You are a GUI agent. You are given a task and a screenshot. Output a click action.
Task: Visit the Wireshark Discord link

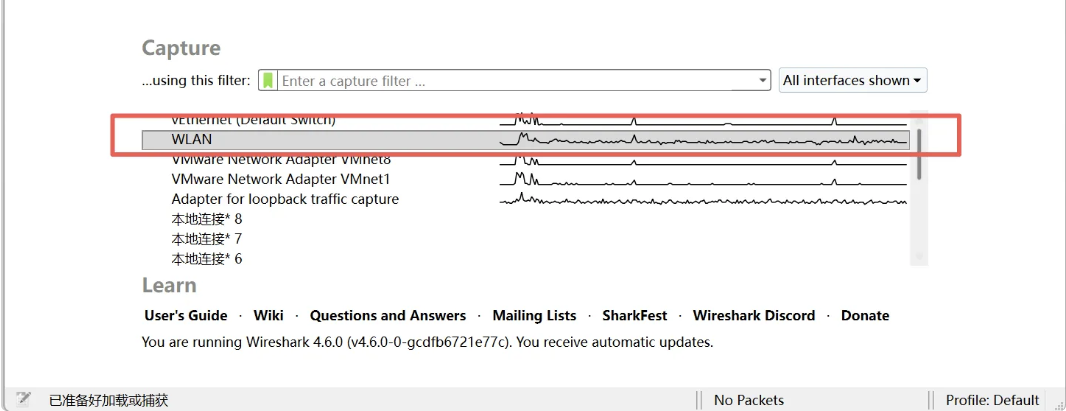click(x=754, y=315)
